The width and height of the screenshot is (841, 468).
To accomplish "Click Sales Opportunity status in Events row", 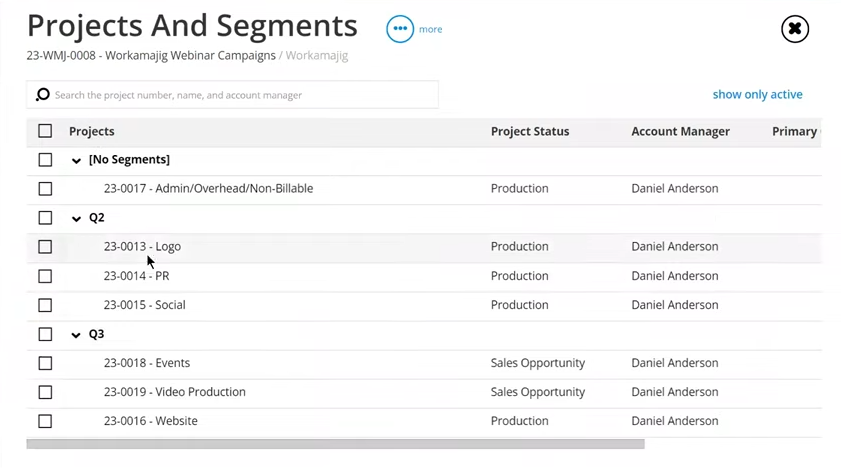I will [537, 363].
